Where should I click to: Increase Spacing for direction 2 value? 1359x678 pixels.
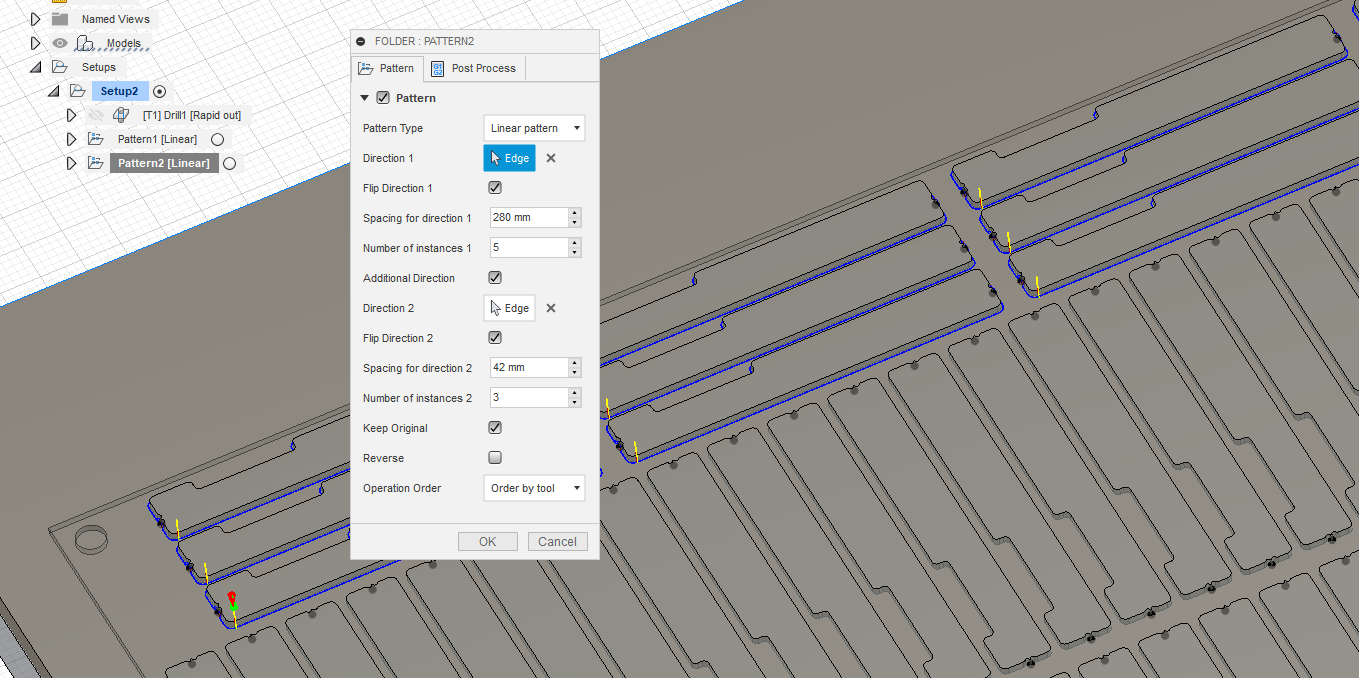tap(575, 363)
